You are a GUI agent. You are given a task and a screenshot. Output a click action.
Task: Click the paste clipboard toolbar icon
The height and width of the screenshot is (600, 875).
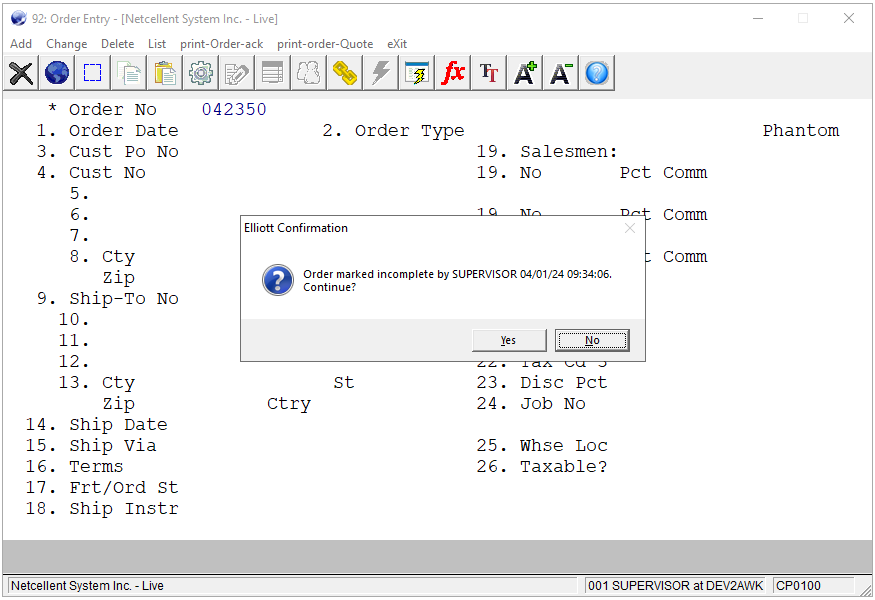point(165,73)
